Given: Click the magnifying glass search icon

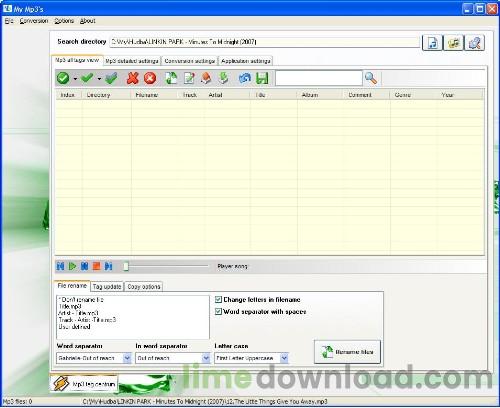Looking at the screenshot, I should click(371, 78).
